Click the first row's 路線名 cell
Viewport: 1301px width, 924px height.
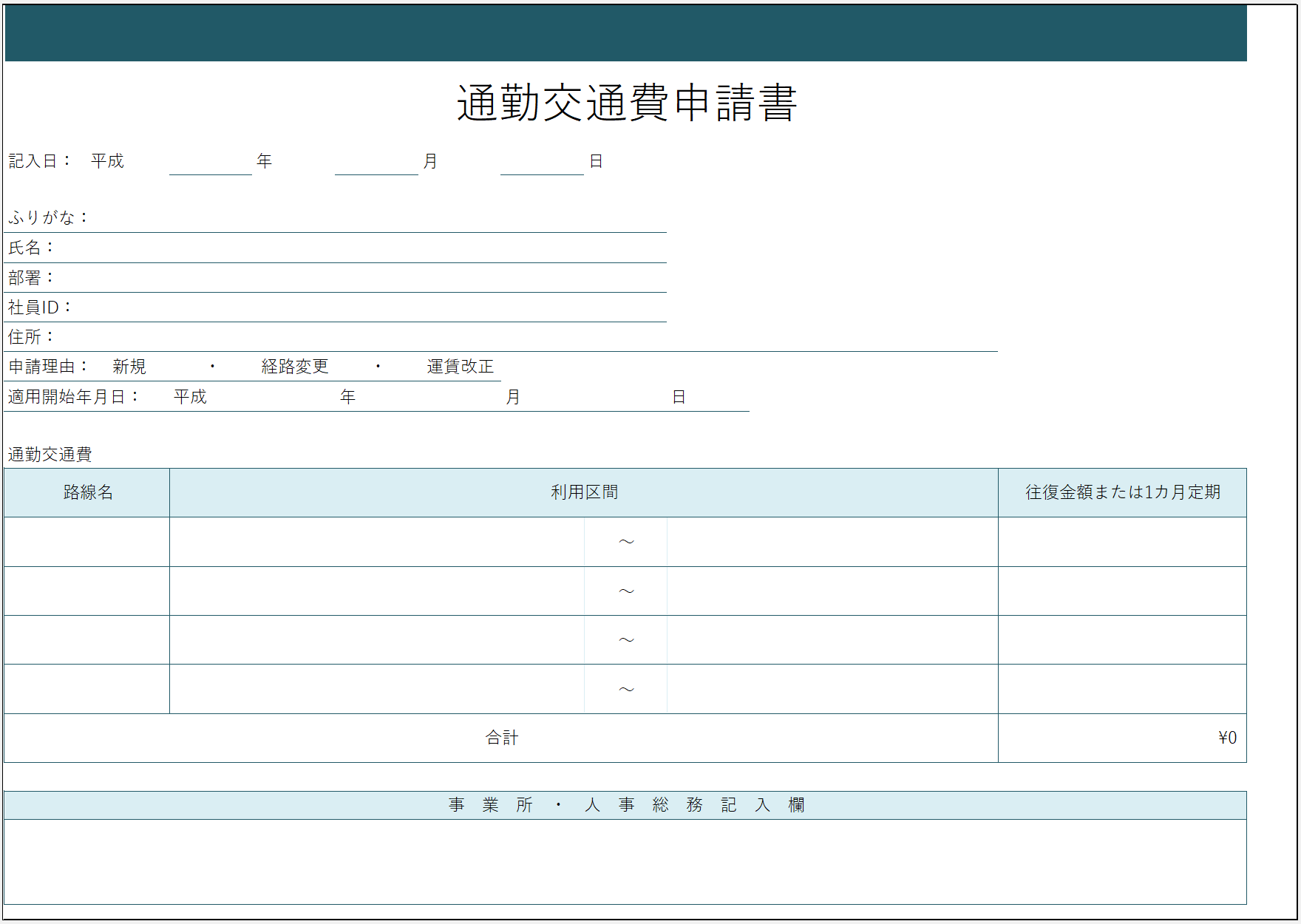(87, 542)
